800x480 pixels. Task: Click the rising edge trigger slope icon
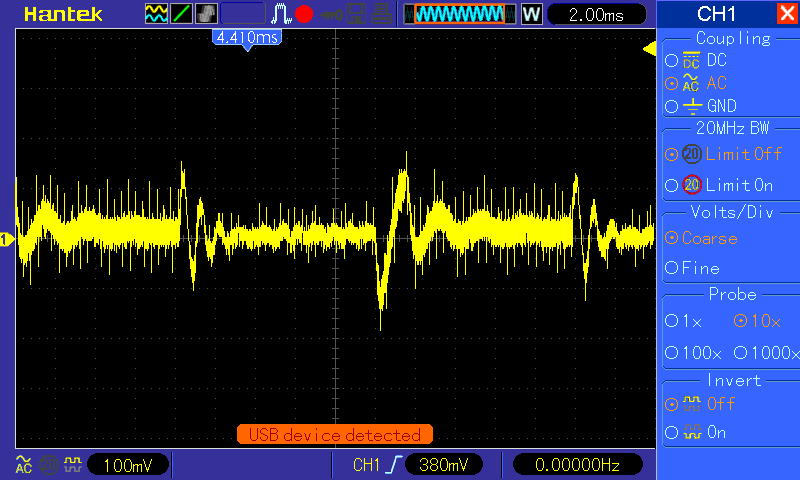coord(394,465)
